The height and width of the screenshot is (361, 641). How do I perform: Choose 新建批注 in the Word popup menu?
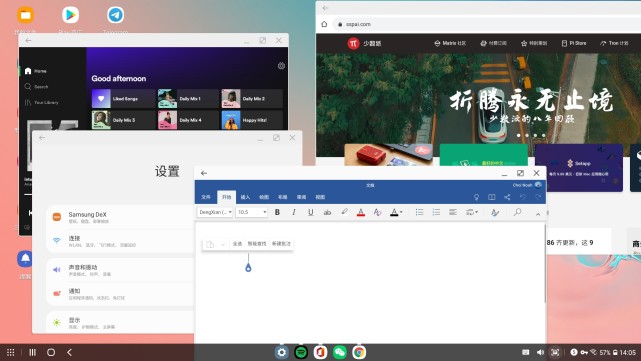281,244
